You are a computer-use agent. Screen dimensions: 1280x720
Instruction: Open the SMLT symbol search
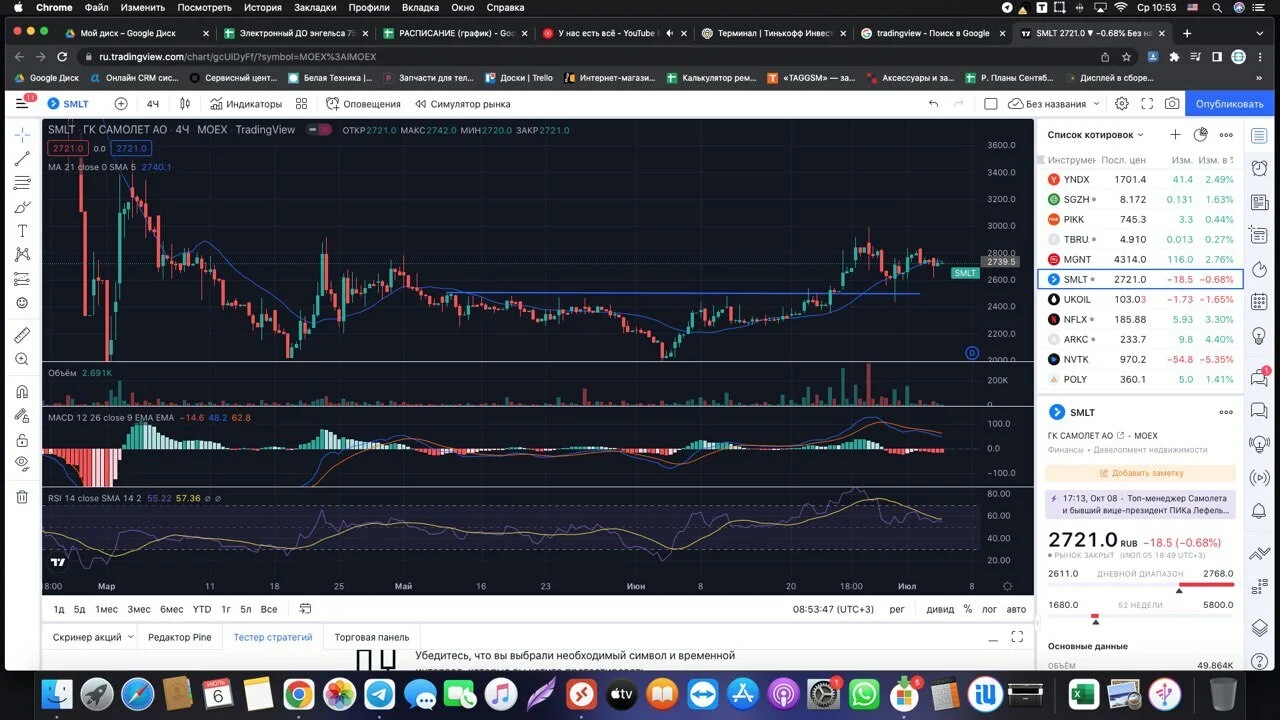pos(68,104)
